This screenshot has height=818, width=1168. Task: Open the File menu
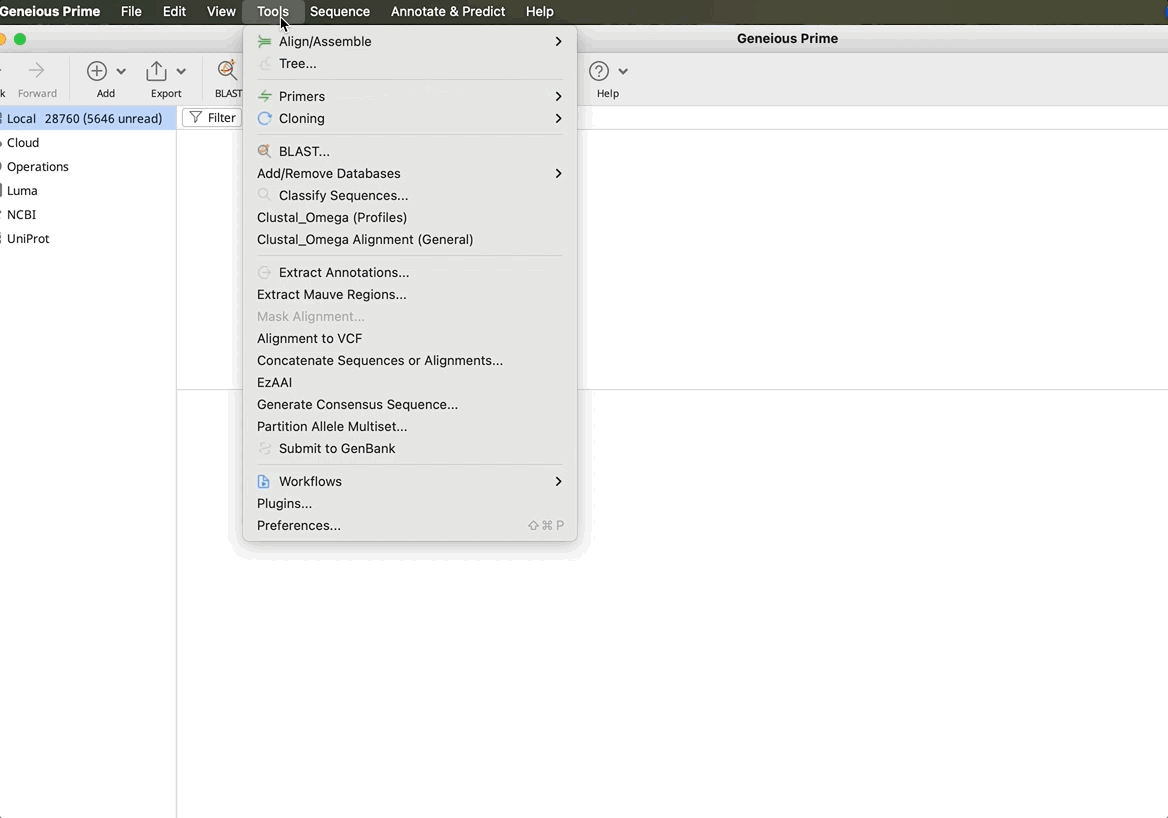click(131, 11)
